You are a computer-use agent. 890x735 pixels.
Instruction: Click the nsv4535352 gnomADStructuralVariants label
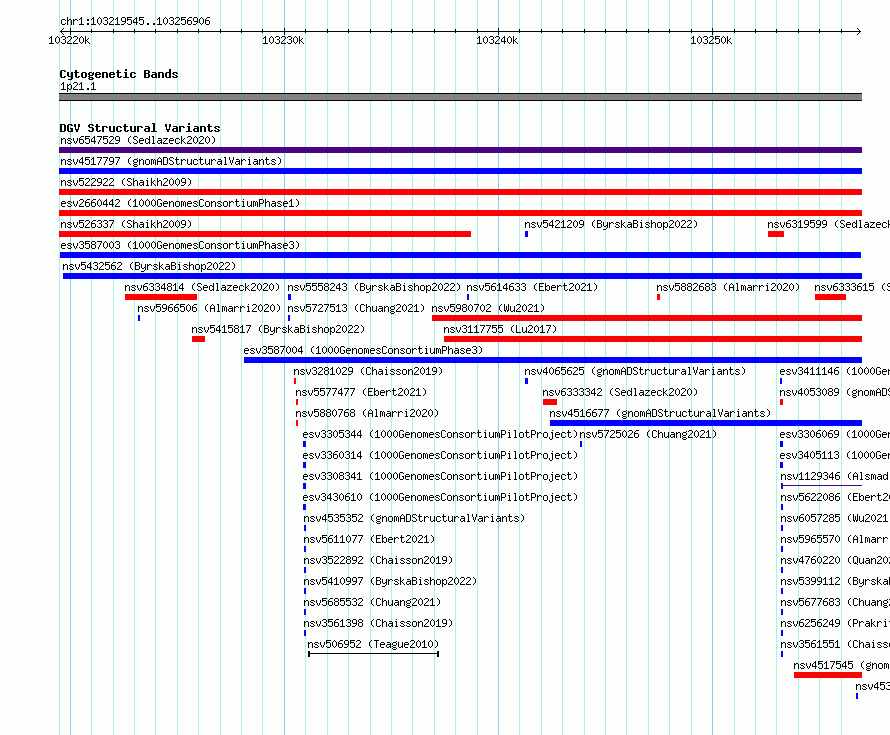point(414,518)
